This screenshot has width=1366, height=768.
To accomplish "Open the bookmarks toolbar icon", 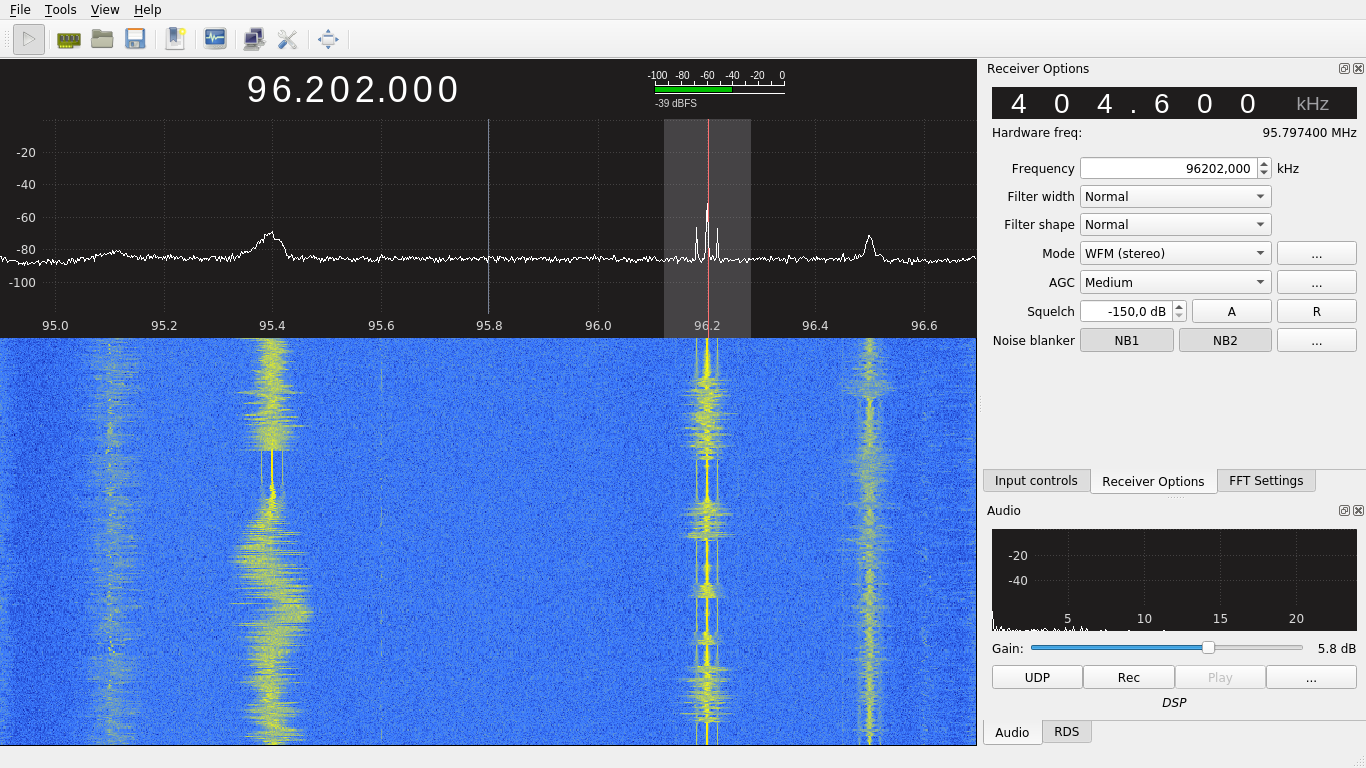I will (176, 40).
